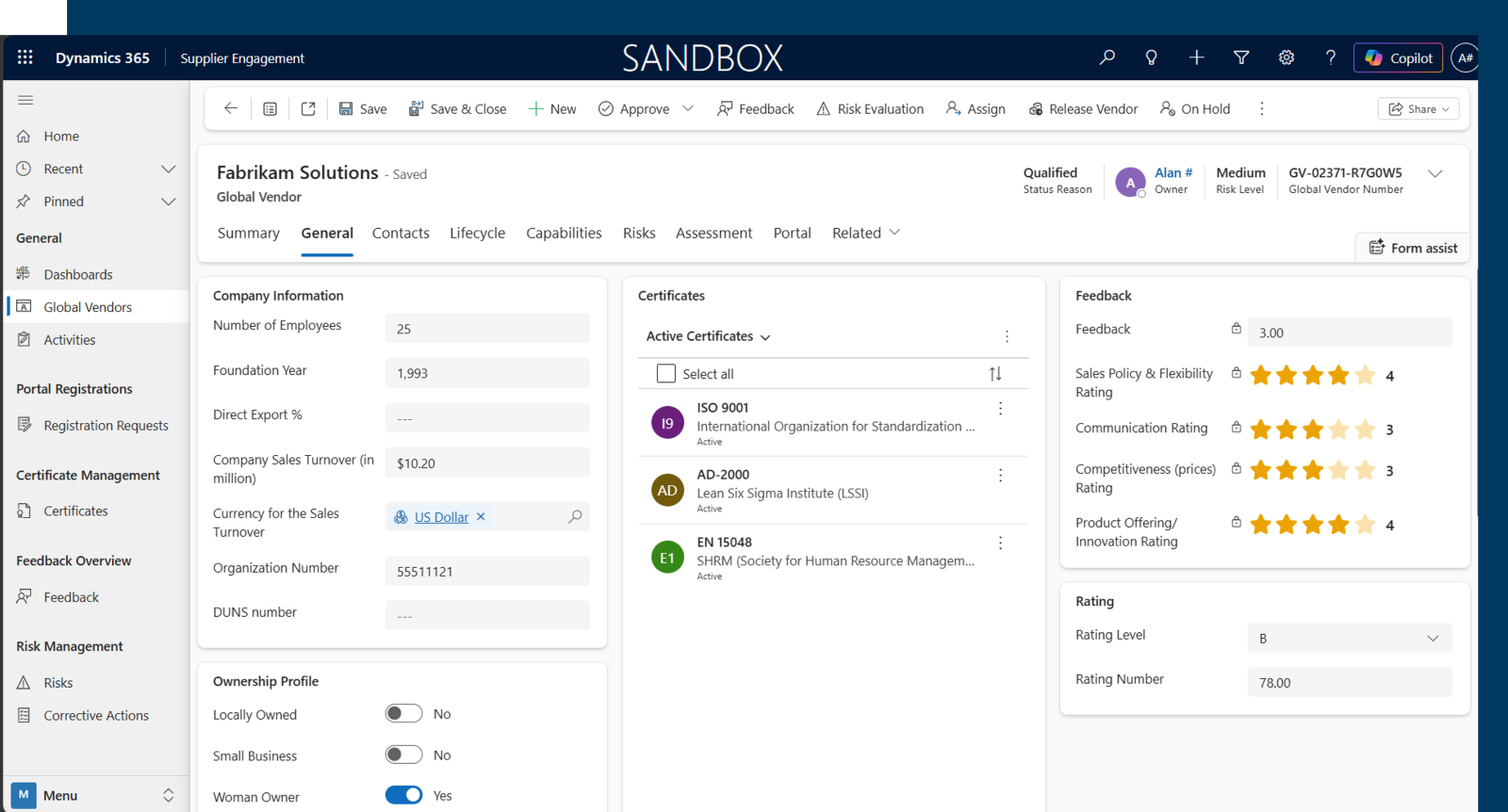This screenshot has height=812, width=1508.
Task: Expand the Pinned section
Action: click(169, 202)
